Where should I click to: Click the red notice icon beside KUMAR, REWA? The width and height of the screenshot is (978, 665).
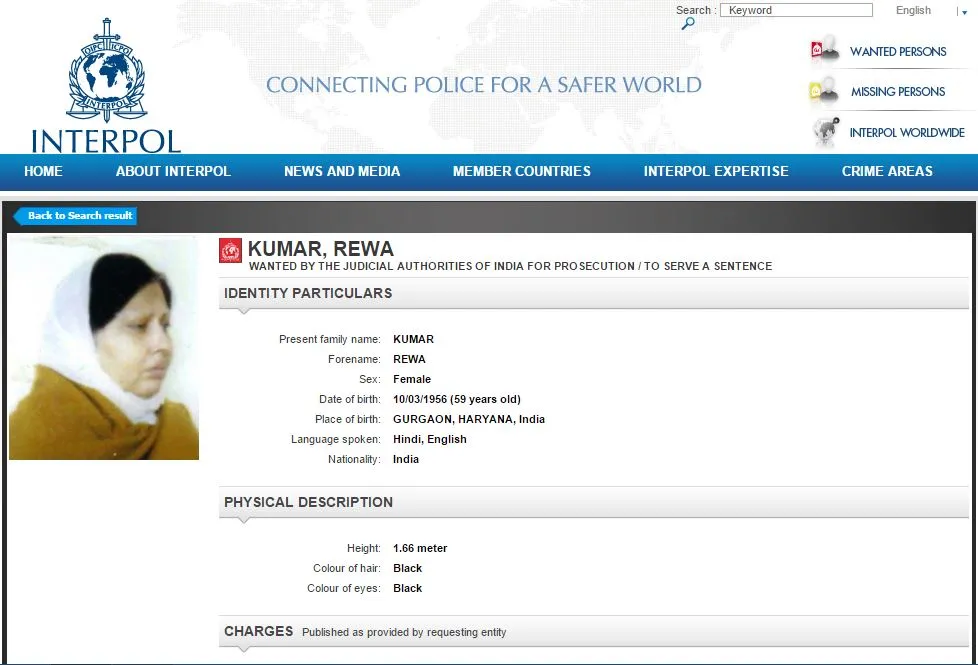230,251
